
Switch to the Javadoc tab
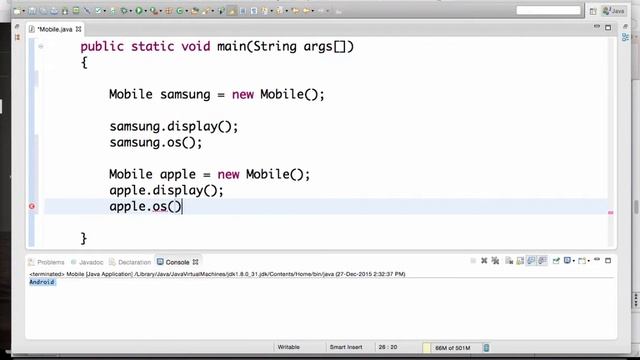(87, 262)
